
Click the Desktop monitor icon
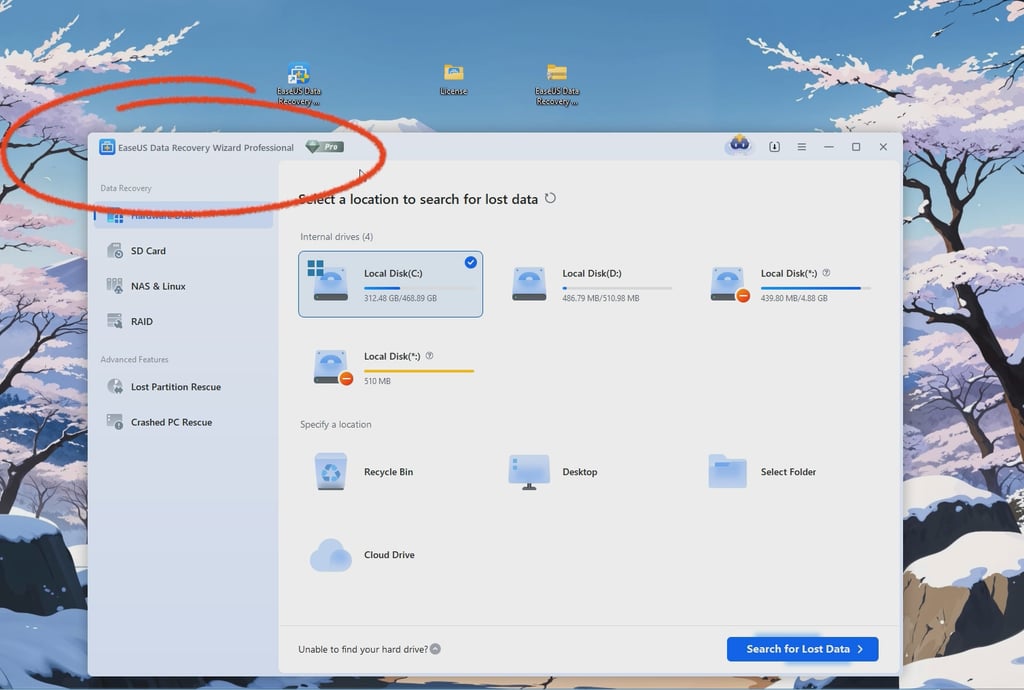[529, 472]
